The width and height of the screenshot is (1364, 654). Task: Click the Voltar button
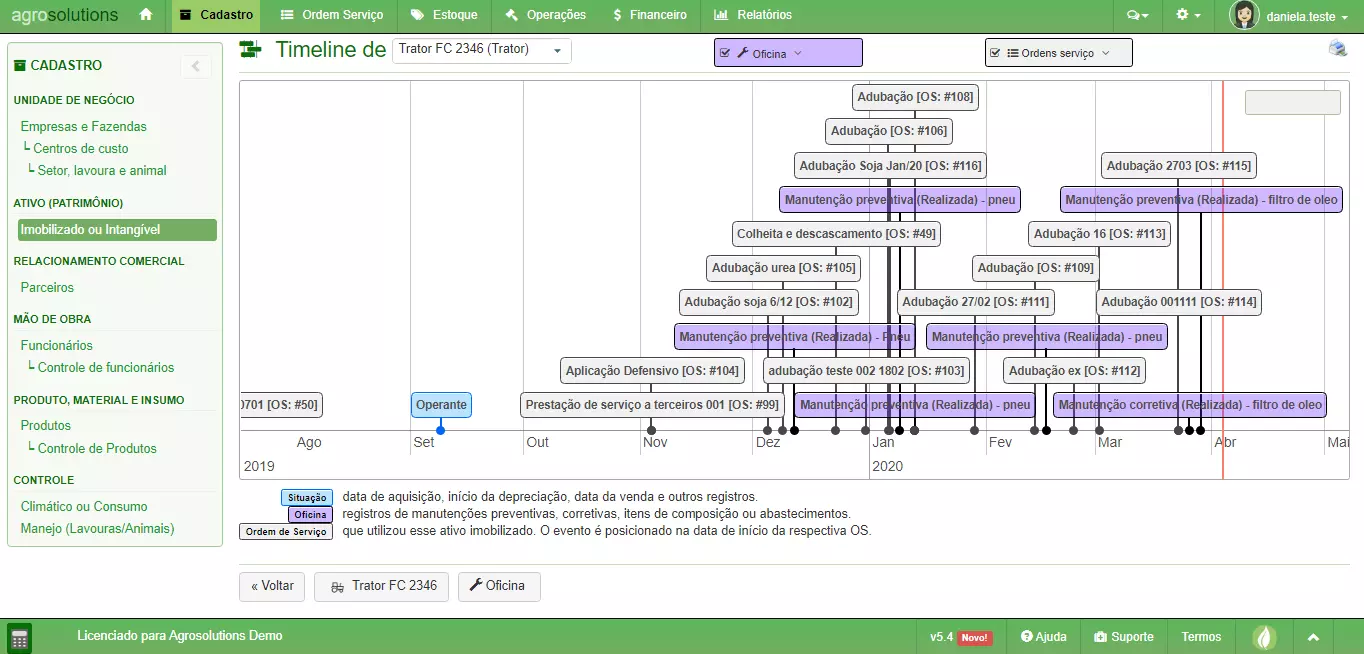point(272,586)
